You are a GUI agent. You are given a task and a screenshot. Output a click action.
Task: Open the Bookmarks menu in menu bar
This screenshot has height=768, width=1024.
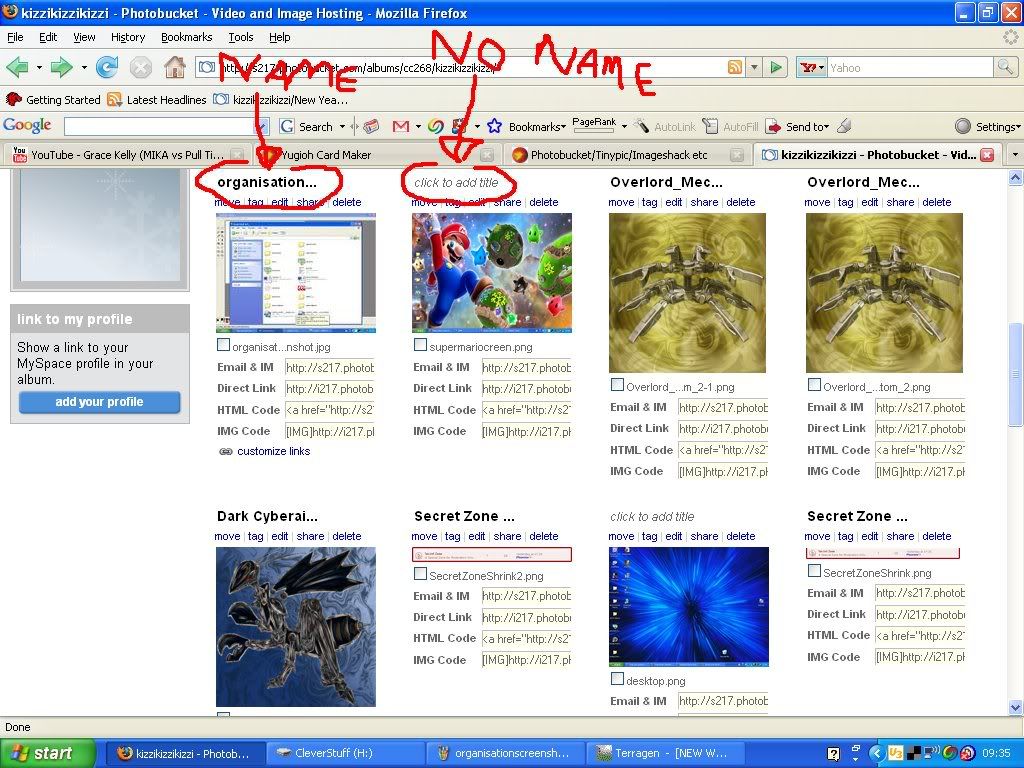(186, 37)
